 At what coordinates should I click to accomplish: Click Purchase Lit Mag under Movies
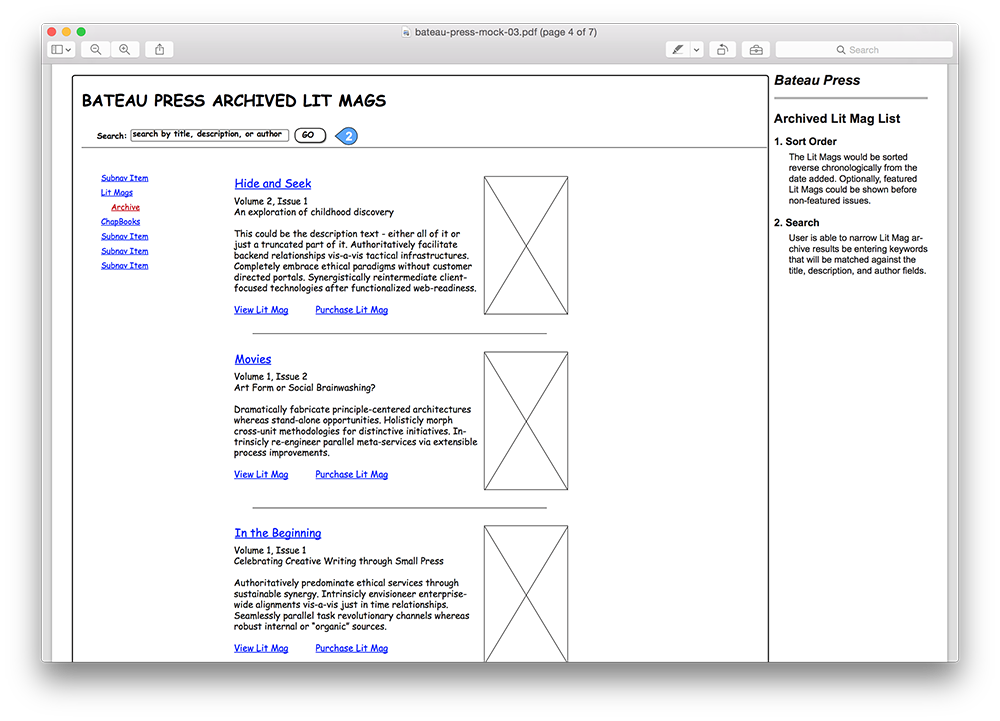click(351, 475)
